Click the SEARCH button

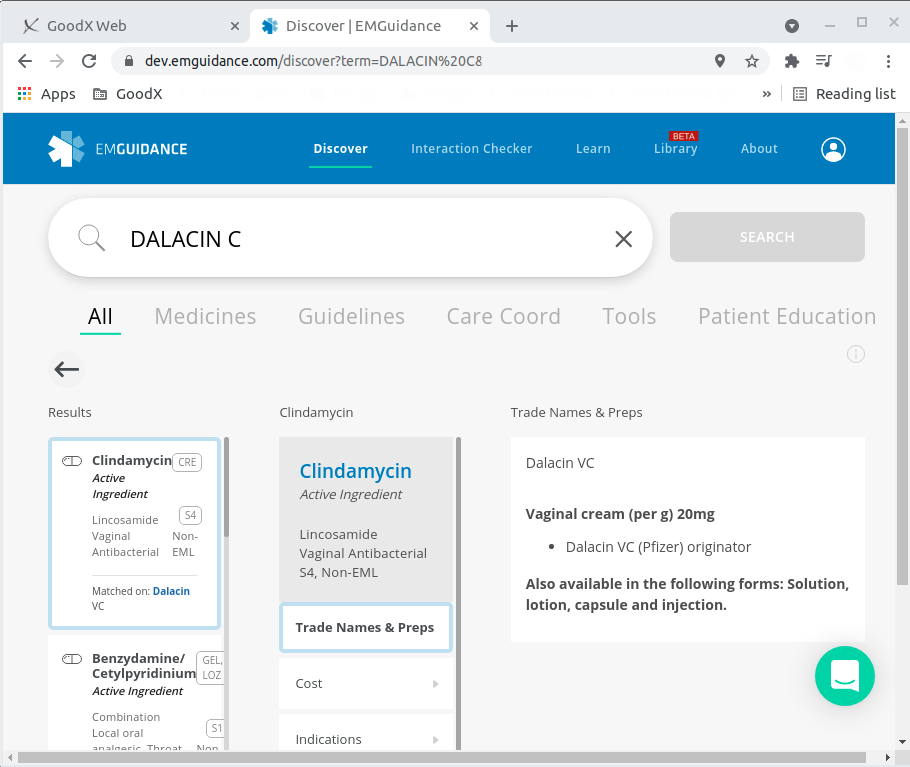pyautogui.click(x=767, y=237)
